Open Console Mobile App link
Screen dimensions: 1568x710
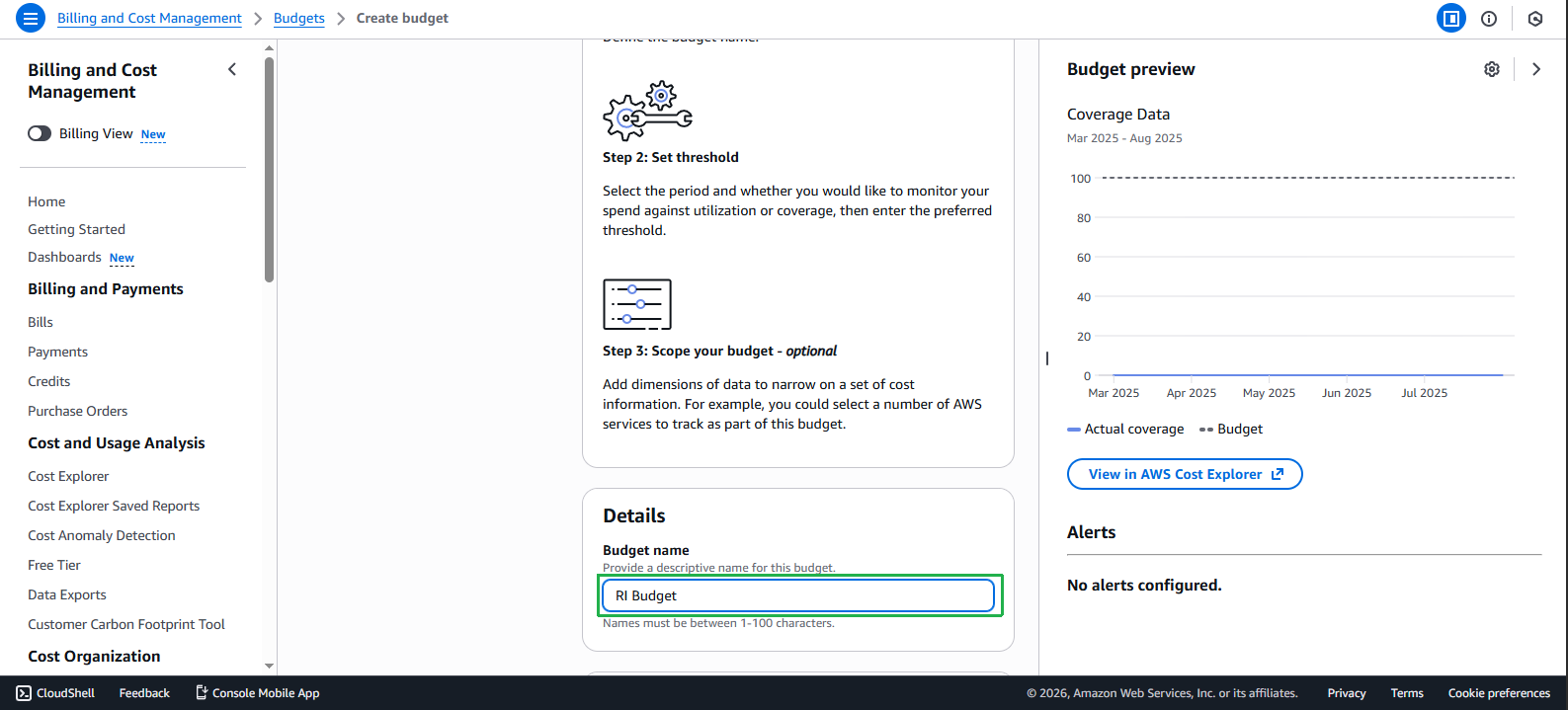257,693
